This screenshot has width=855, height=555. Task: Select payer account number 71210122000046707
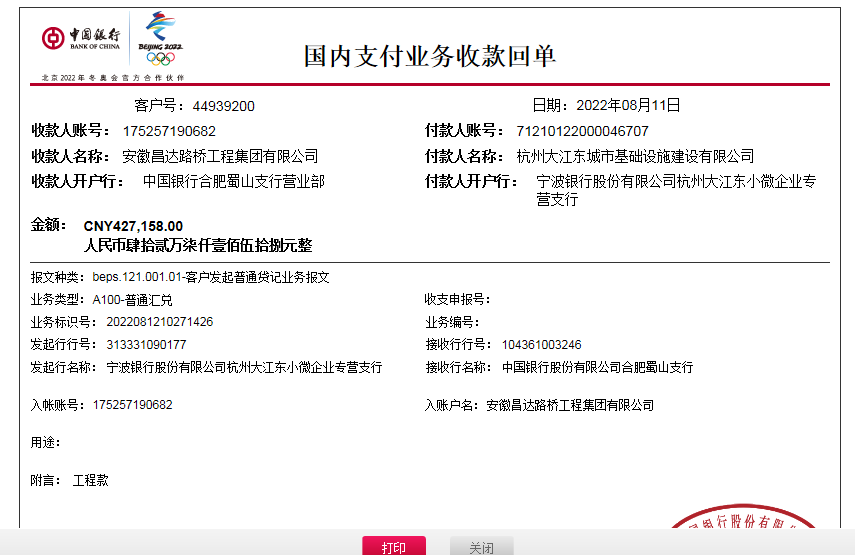pos(582,131)
